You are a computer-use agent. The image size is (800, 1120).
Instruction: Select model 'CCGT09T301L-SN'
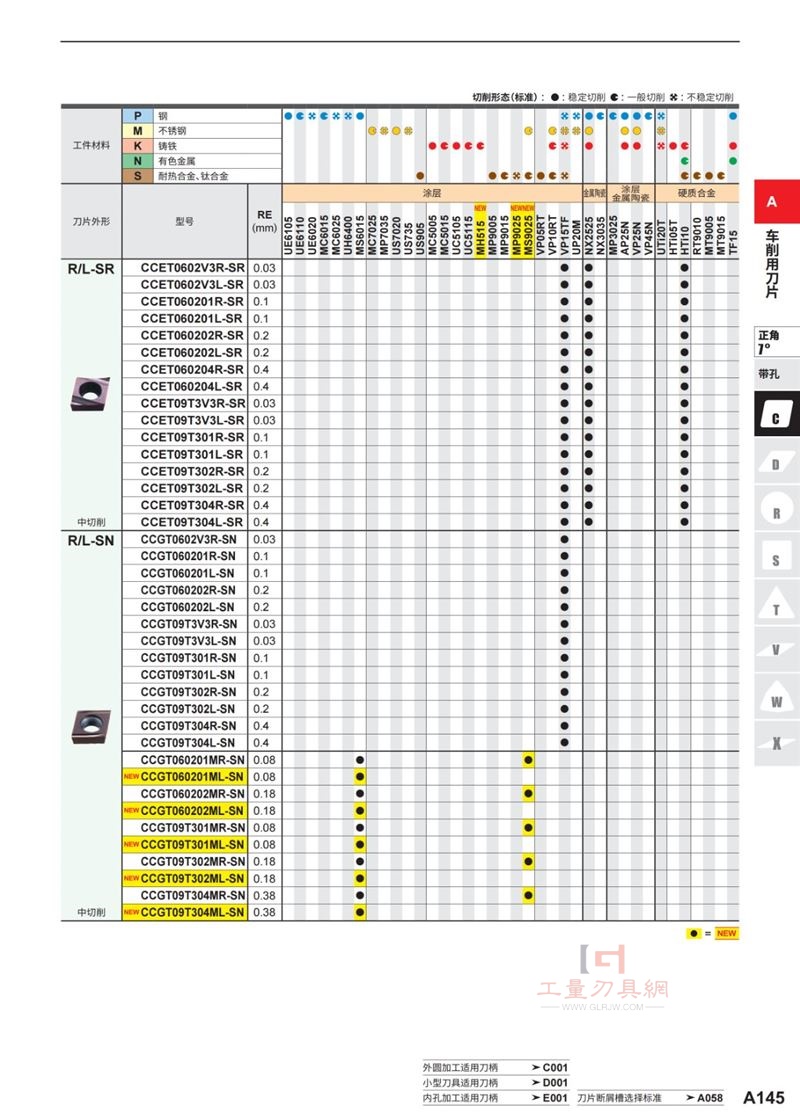(x=187, y=675)
